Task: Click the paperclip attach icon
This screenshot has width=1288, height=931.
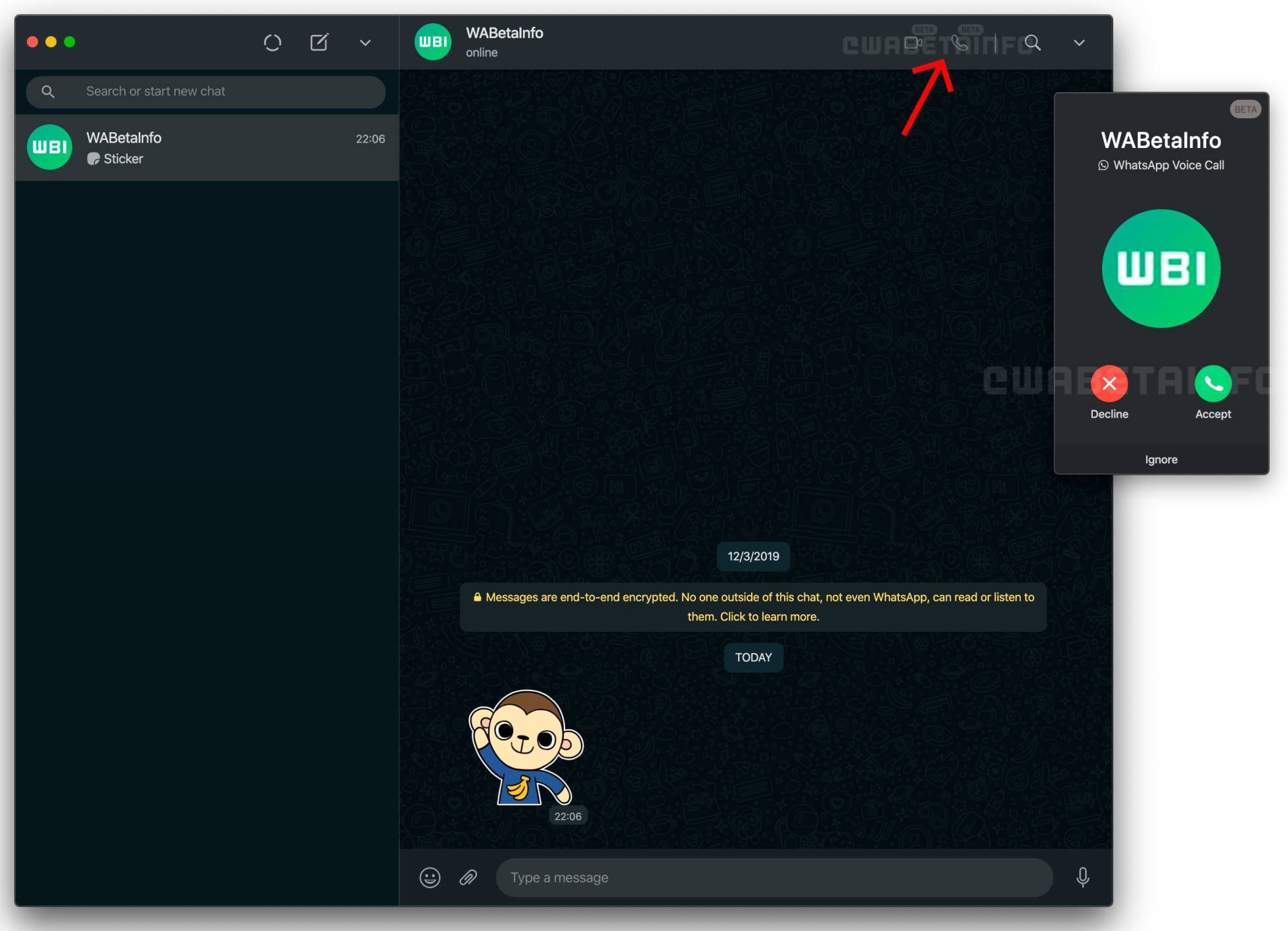Action: [x=468, y=877]
